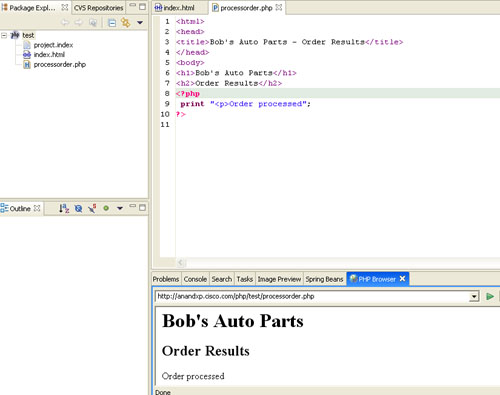Open the Spring Beans tab
This screenshot has height=395, width=500.
324,279
